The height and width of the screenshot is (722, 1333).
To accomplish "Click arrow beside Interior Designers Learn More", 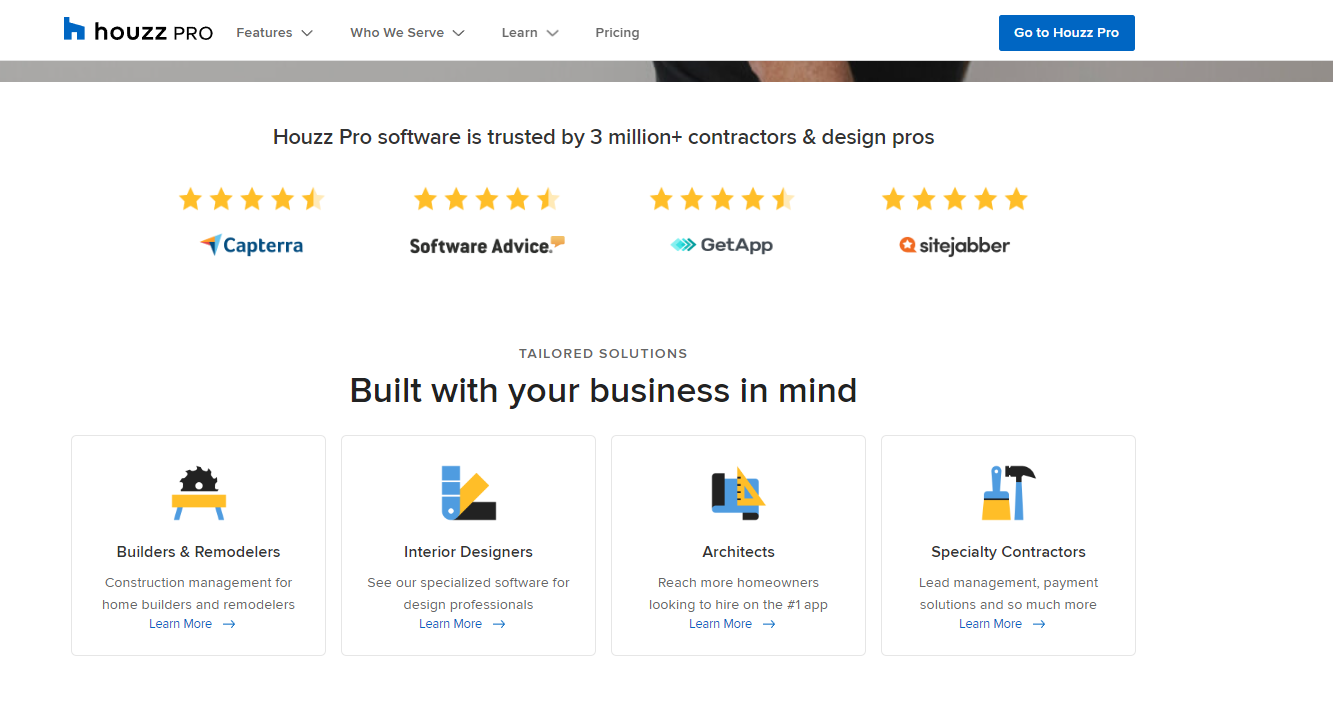I will 499,624.
